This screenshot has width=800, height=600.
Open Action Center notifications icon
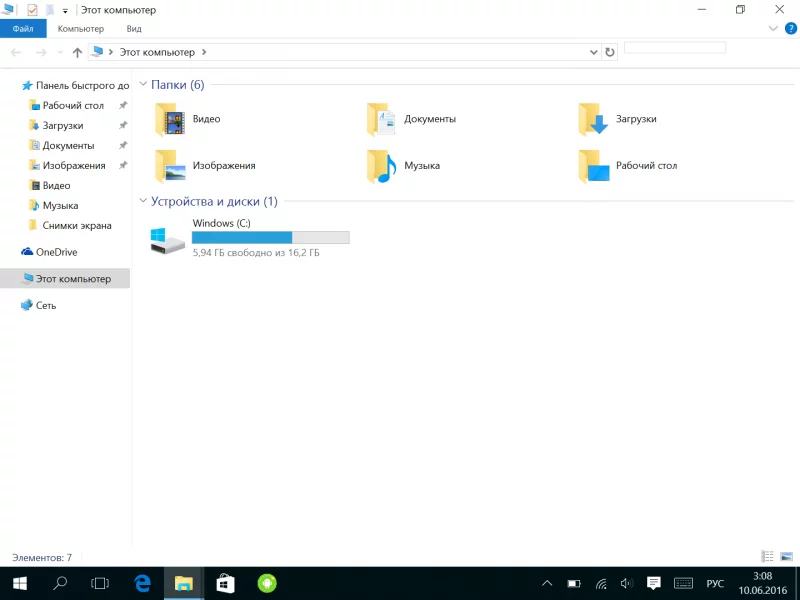click(654, 583)
